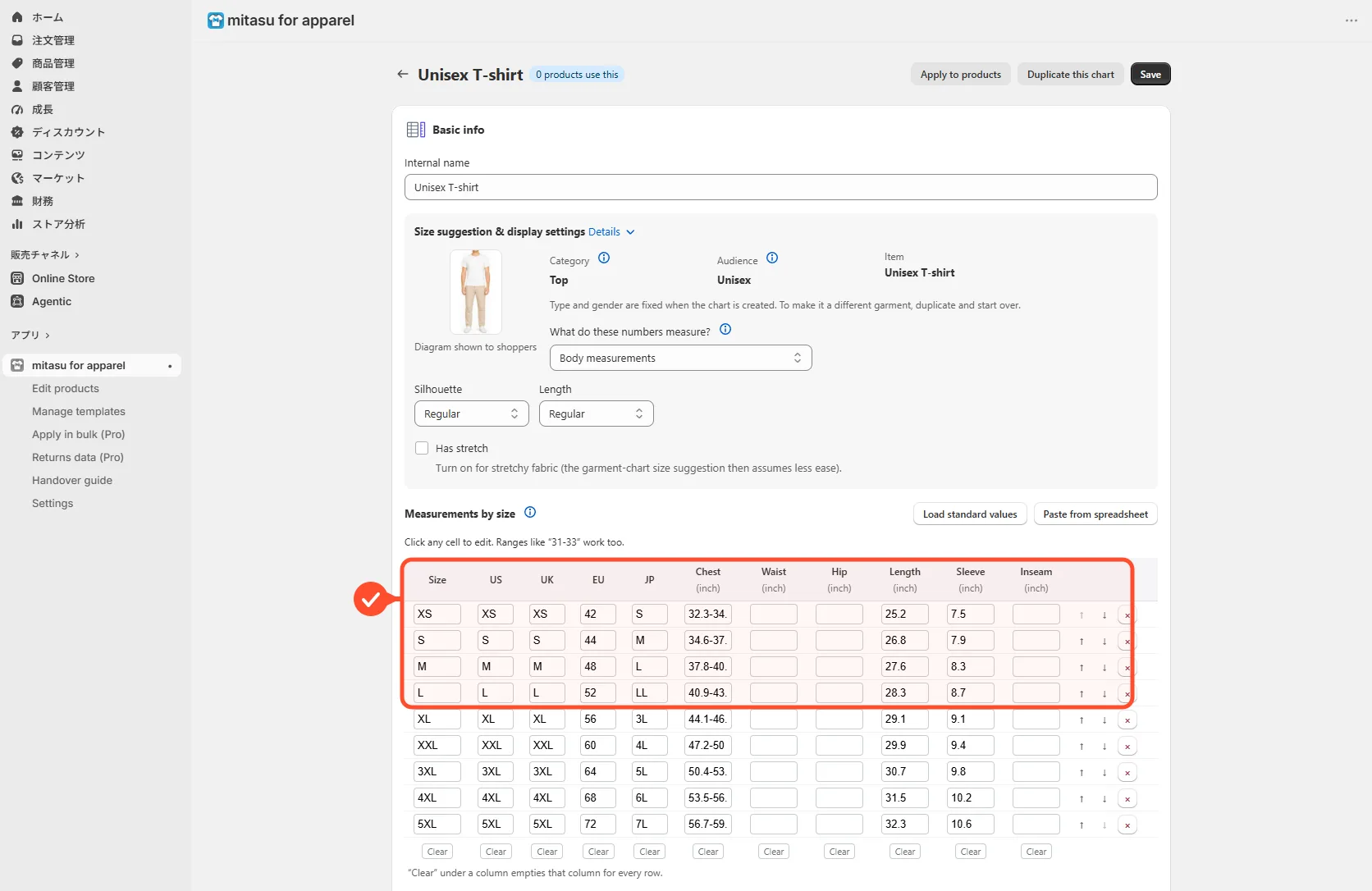This screenshot has width=1372, height=891.
Task: Click the 4XL row Sleeve cell 10.2
Action: click(x=970, y=798)
